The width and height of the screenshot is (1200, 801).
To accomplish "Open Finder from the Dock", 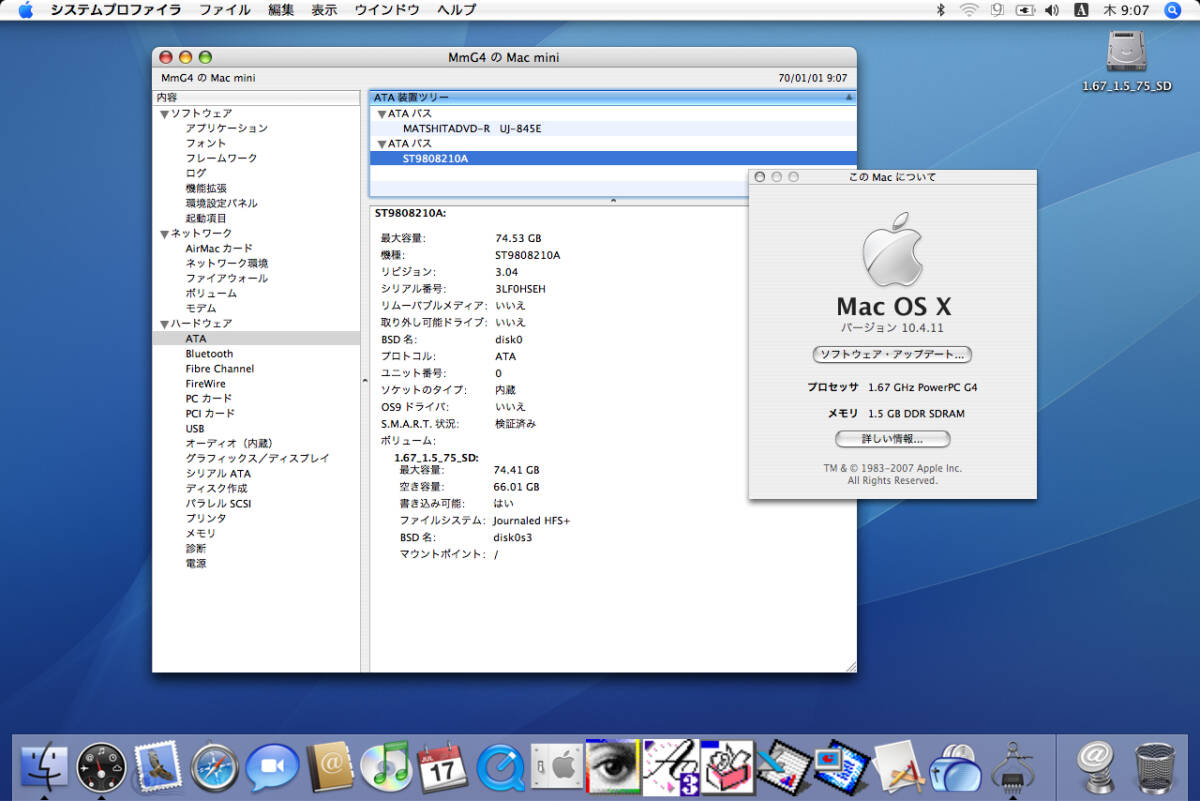I will [44, 768].
